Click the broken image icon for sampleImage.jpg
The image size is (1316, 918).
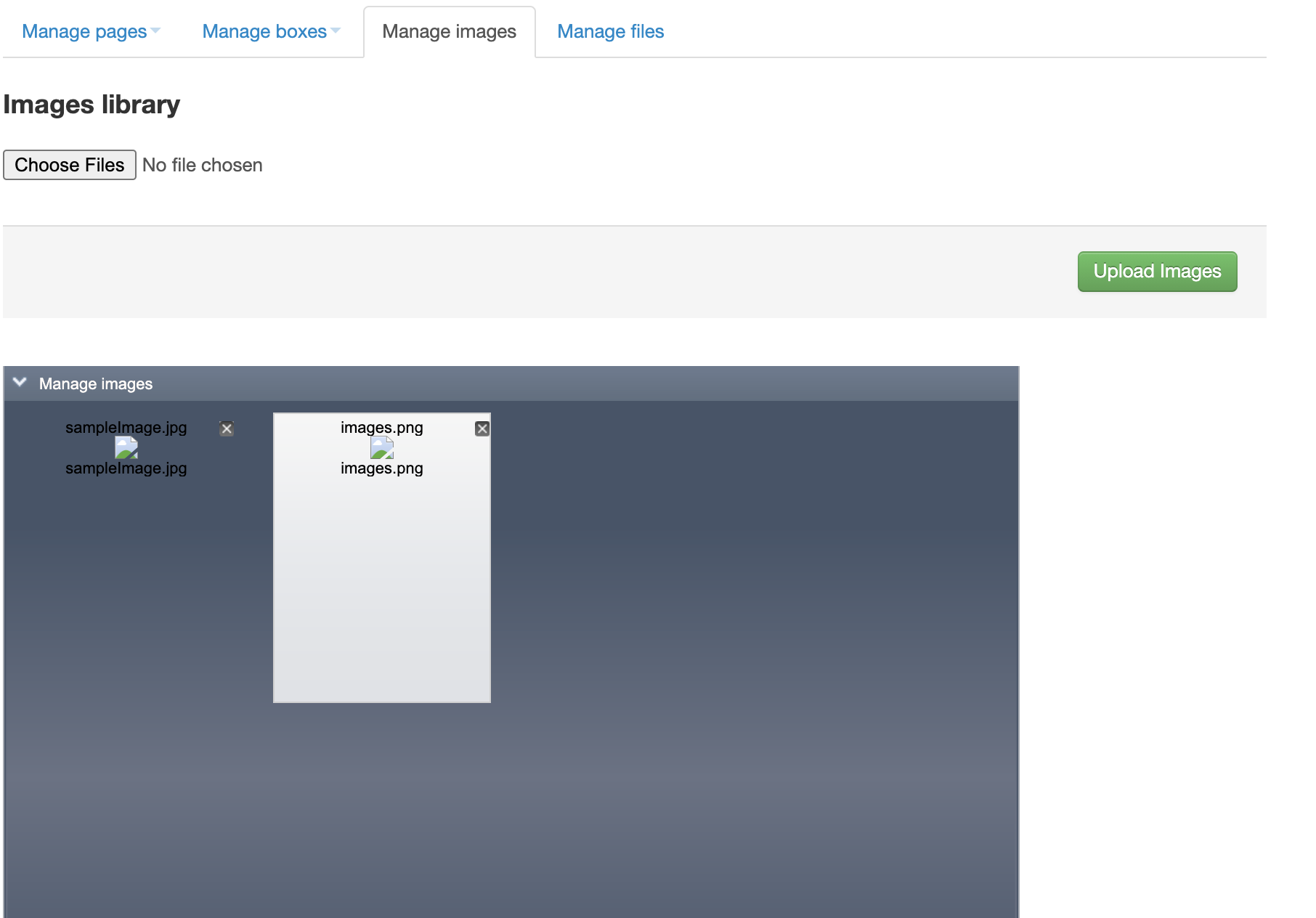click(x=126, y=448)
